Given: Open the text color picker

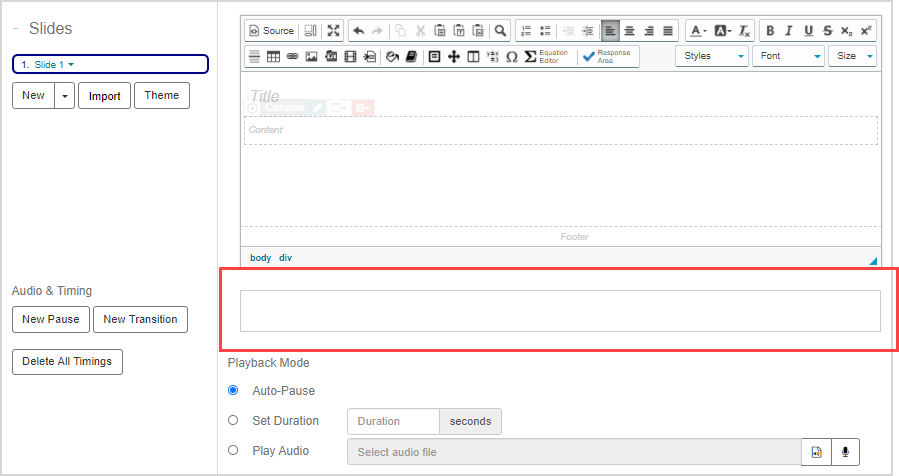Looking at the screenshot, I should tap(698, 31).
